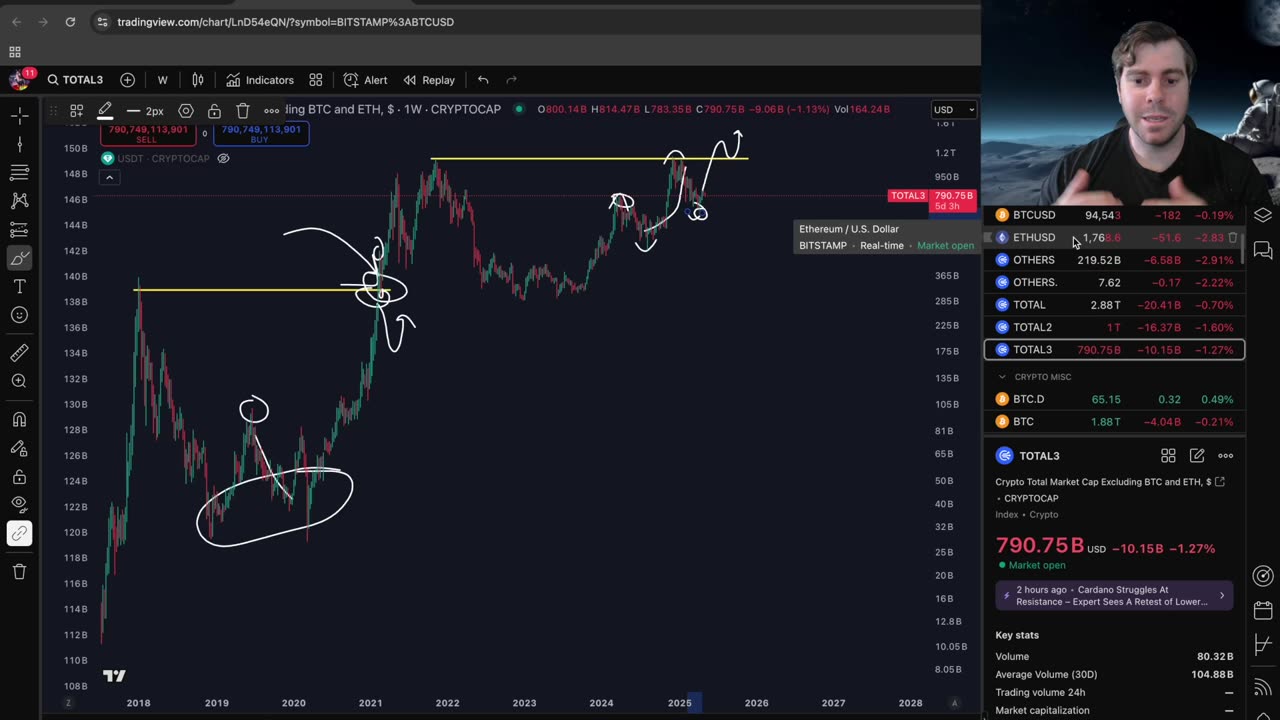The height and width of the screenshot is (720, 1280).
Task: Open the forecasting and measurement tools
Action: [x=19, y=230]
